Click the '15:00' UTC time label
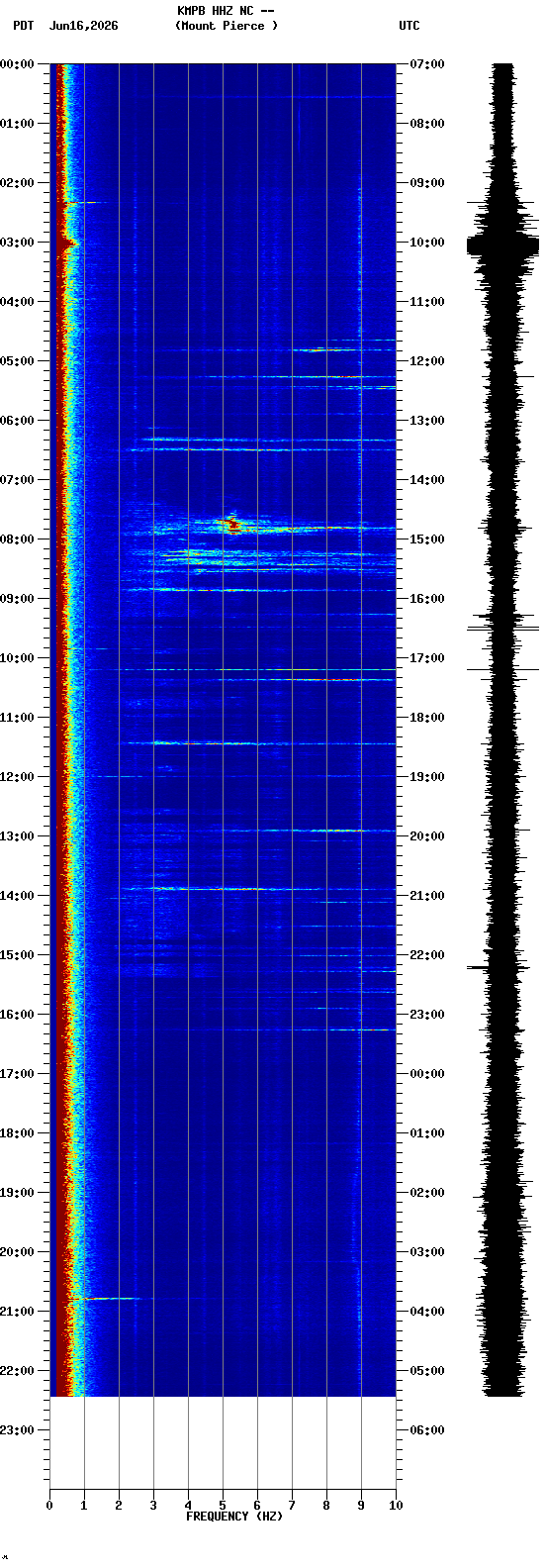 [x=427, y=539]
